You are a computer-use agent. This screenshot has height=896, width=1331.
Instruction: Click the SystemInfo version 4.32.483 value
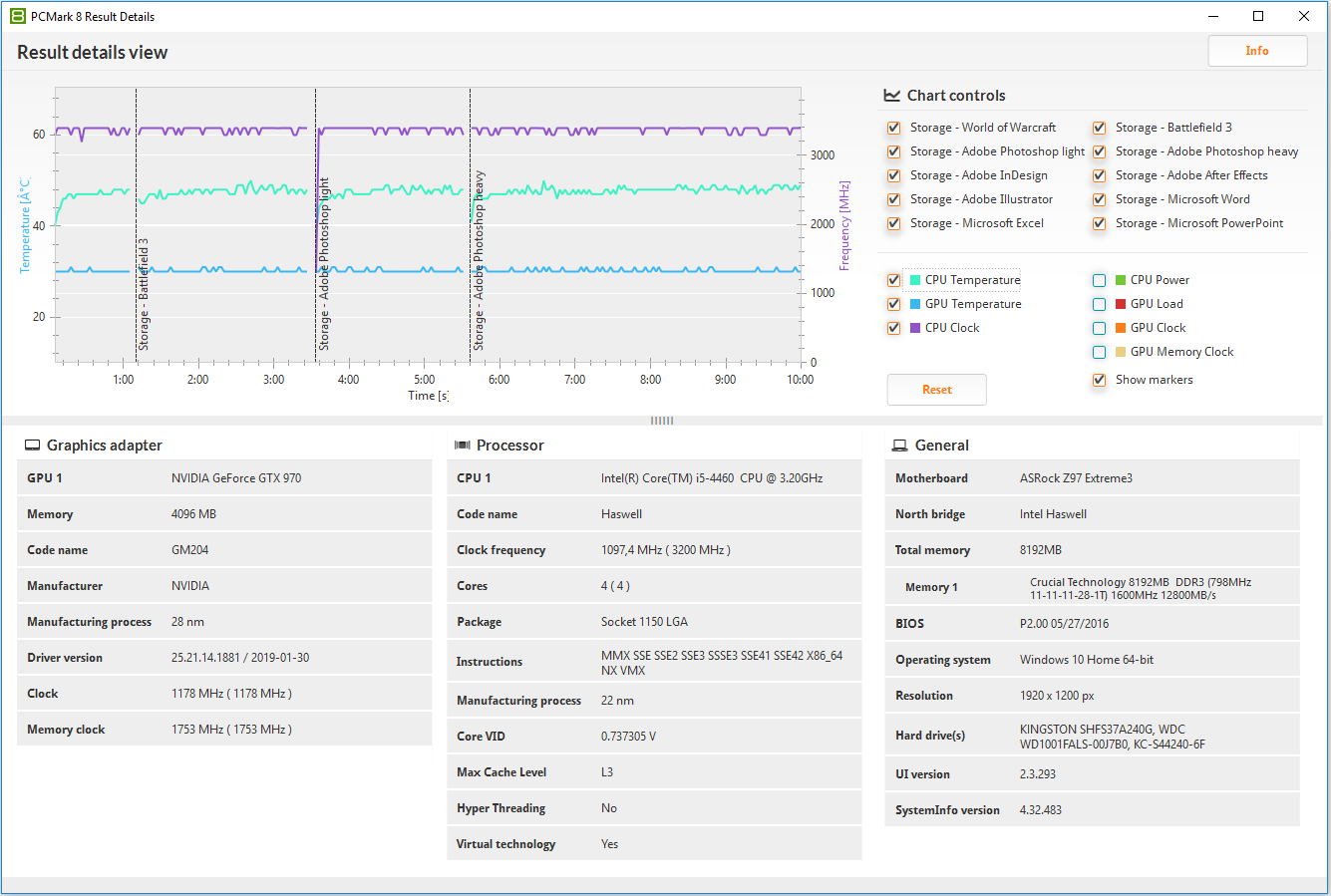pos(1041,810)
